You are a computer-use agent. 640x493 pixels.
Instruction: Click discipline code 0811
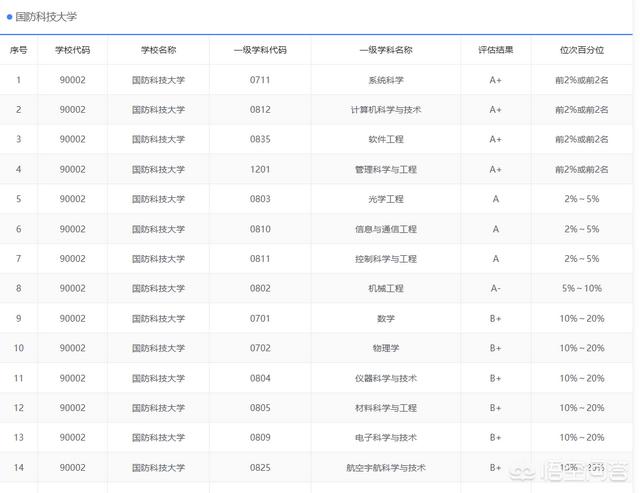point(260,259)
